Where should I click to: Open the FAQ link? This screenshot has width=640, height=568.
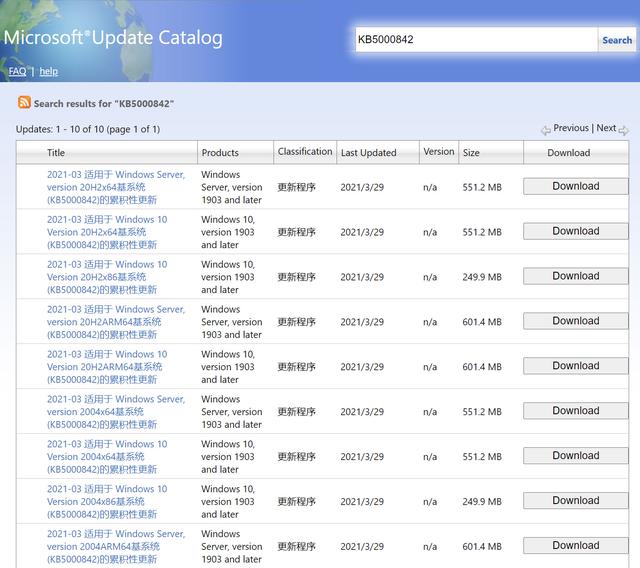pos(17,71)
